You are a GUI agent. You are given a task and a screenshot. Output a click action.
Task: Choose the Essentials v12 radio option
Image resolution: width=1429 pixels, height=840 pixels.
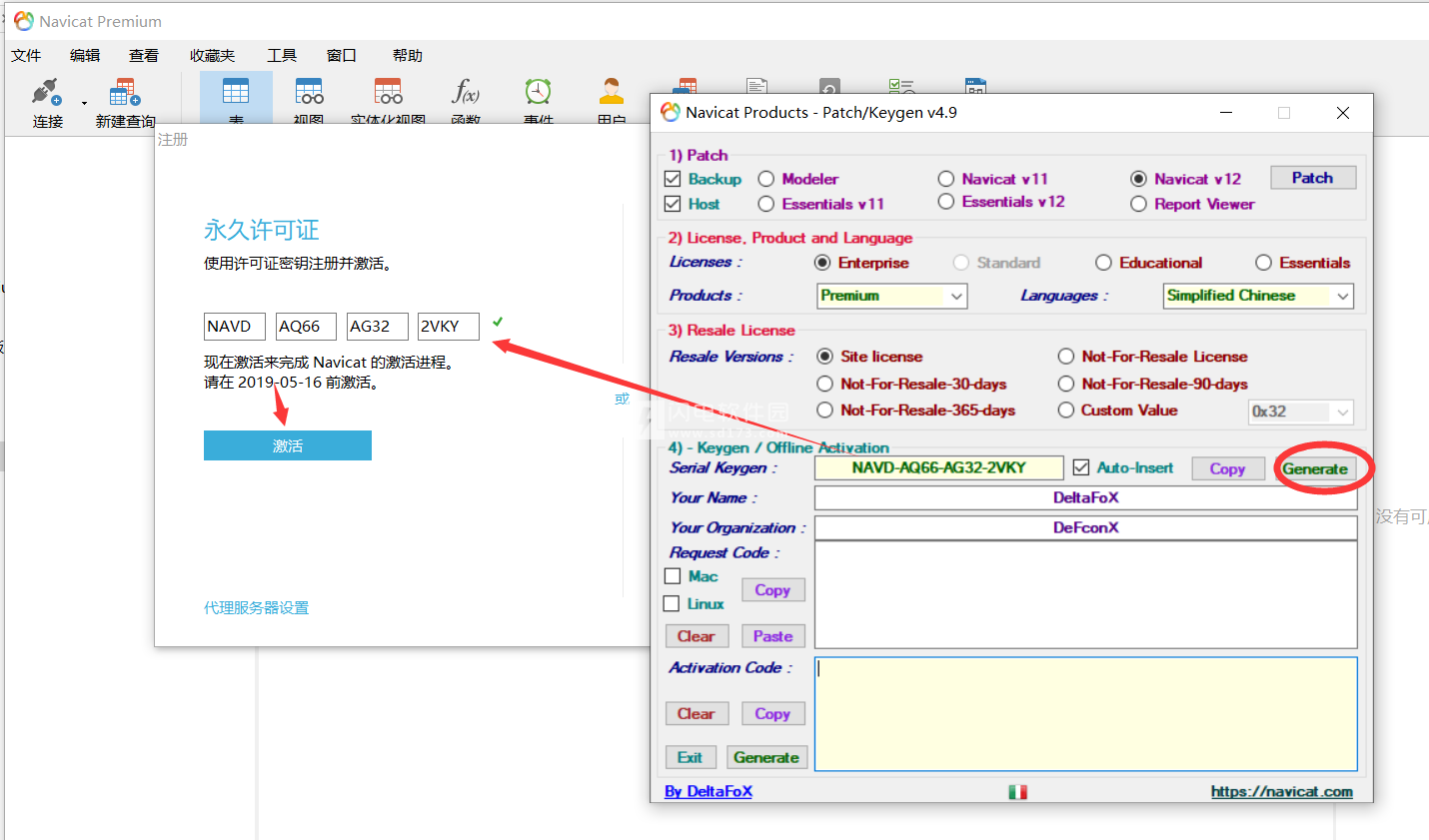[946, 202]
